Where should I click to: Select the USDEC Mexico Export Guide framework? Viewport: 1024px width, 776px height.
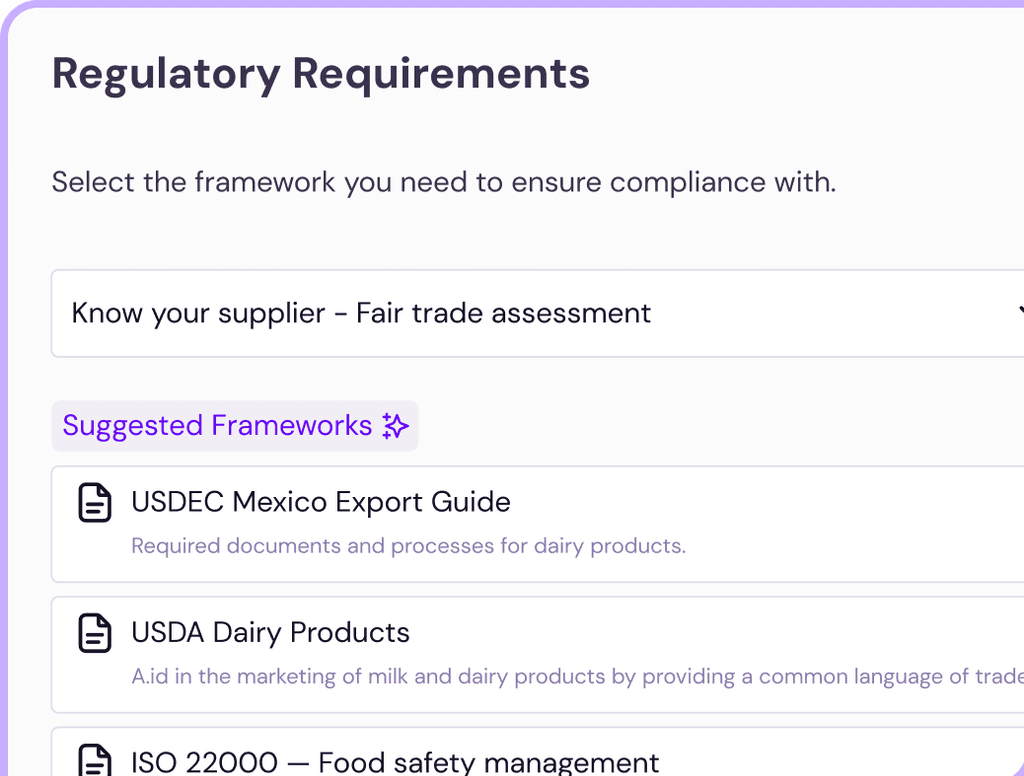(x=320, y=502)
